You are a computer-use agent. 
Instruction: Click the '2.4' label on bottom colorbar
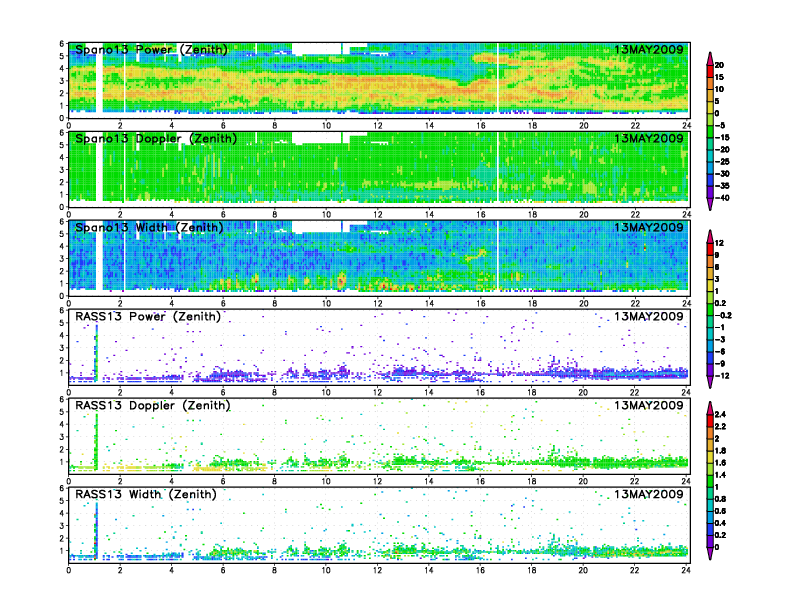pos(720,414)
